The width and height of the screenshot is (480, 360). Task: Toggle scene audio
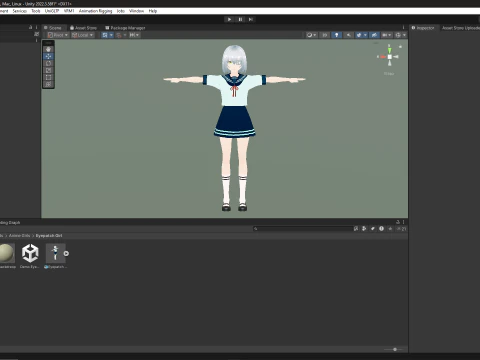click(348, 35)
